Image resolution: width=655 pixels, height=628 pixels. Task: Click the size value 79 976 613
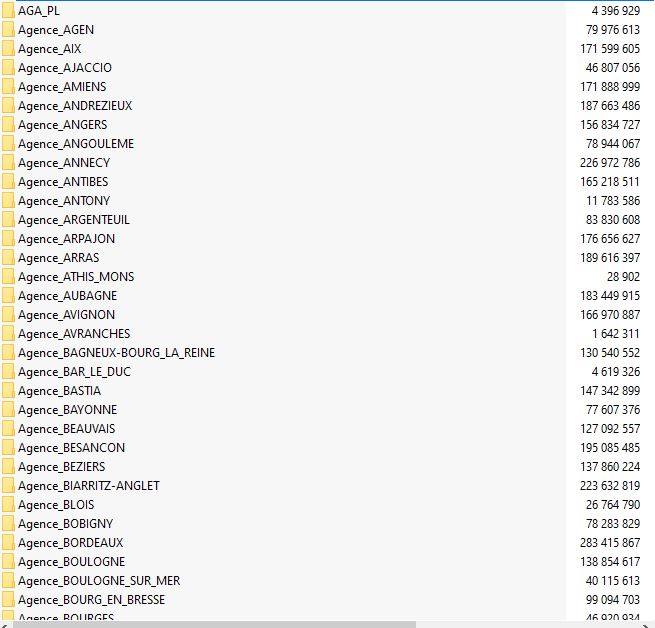pos(613,30)
